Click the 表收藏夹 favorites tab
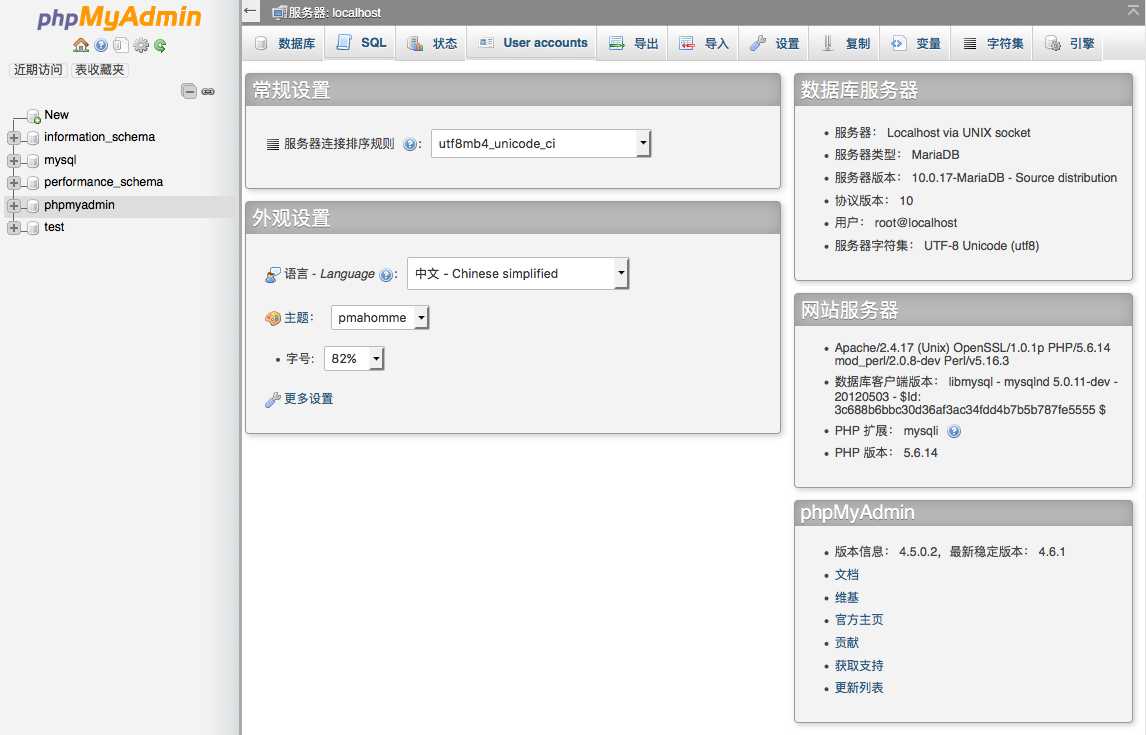This screenshot has width=1146, height=735. 99,69
